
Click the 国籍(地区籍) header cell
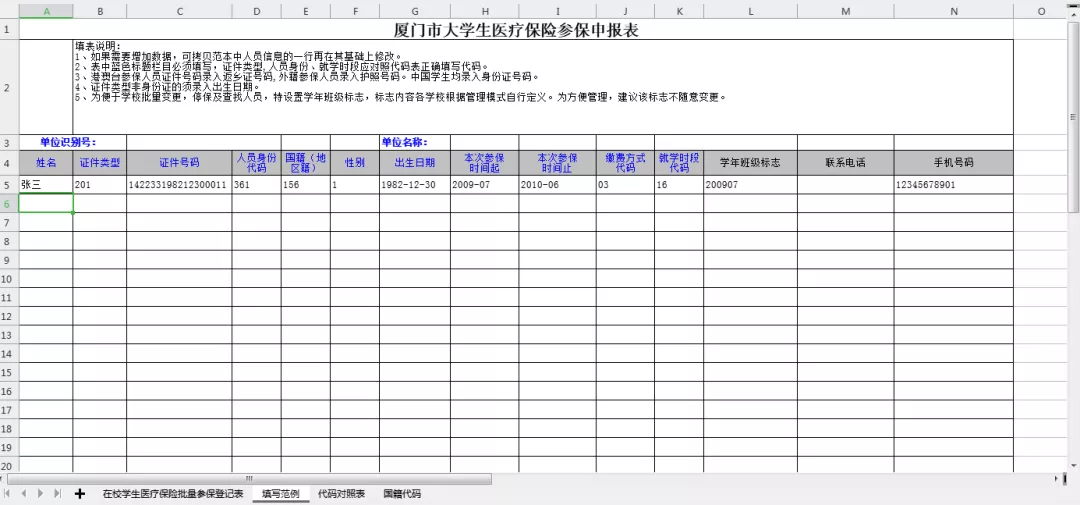(x=306, y=163)
